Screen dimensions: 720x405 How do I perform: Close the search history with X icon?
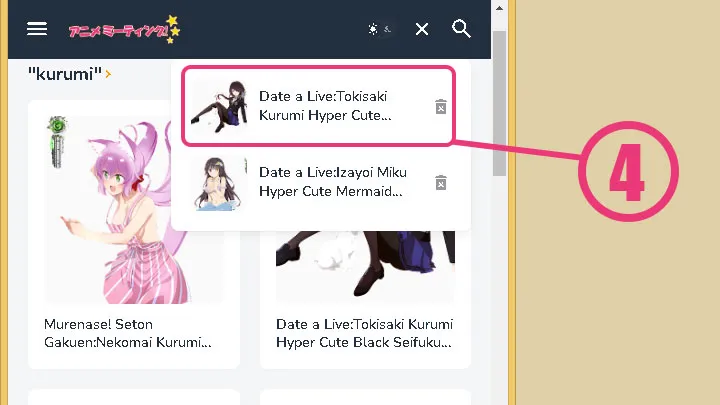pos(422,29)
